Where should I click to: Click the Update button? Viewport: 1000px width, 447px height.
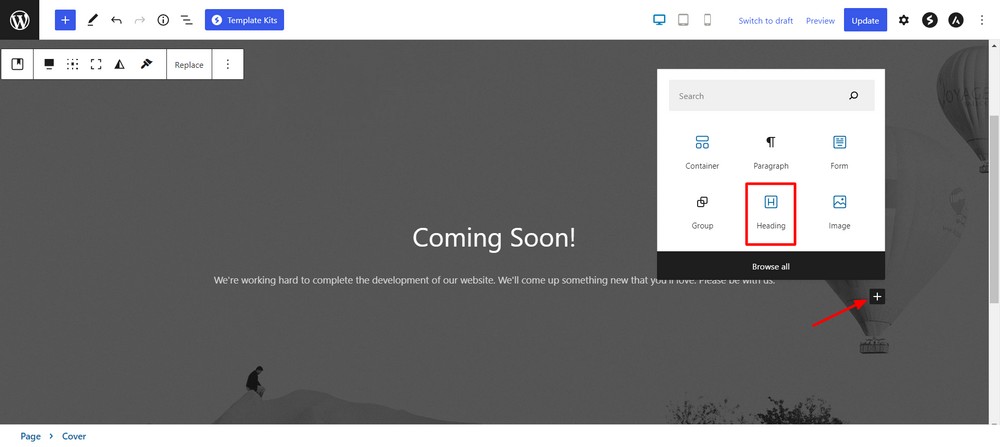[865, 20]
